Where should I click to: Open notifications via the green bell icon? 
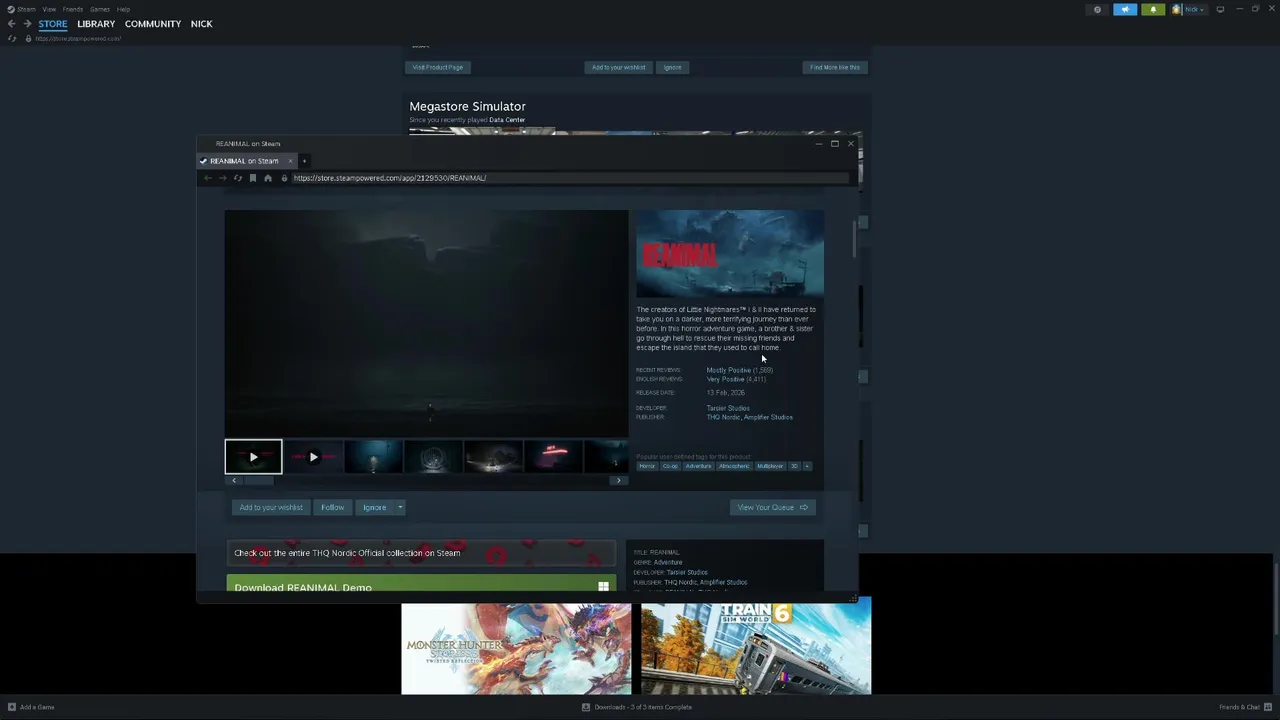1153,9
